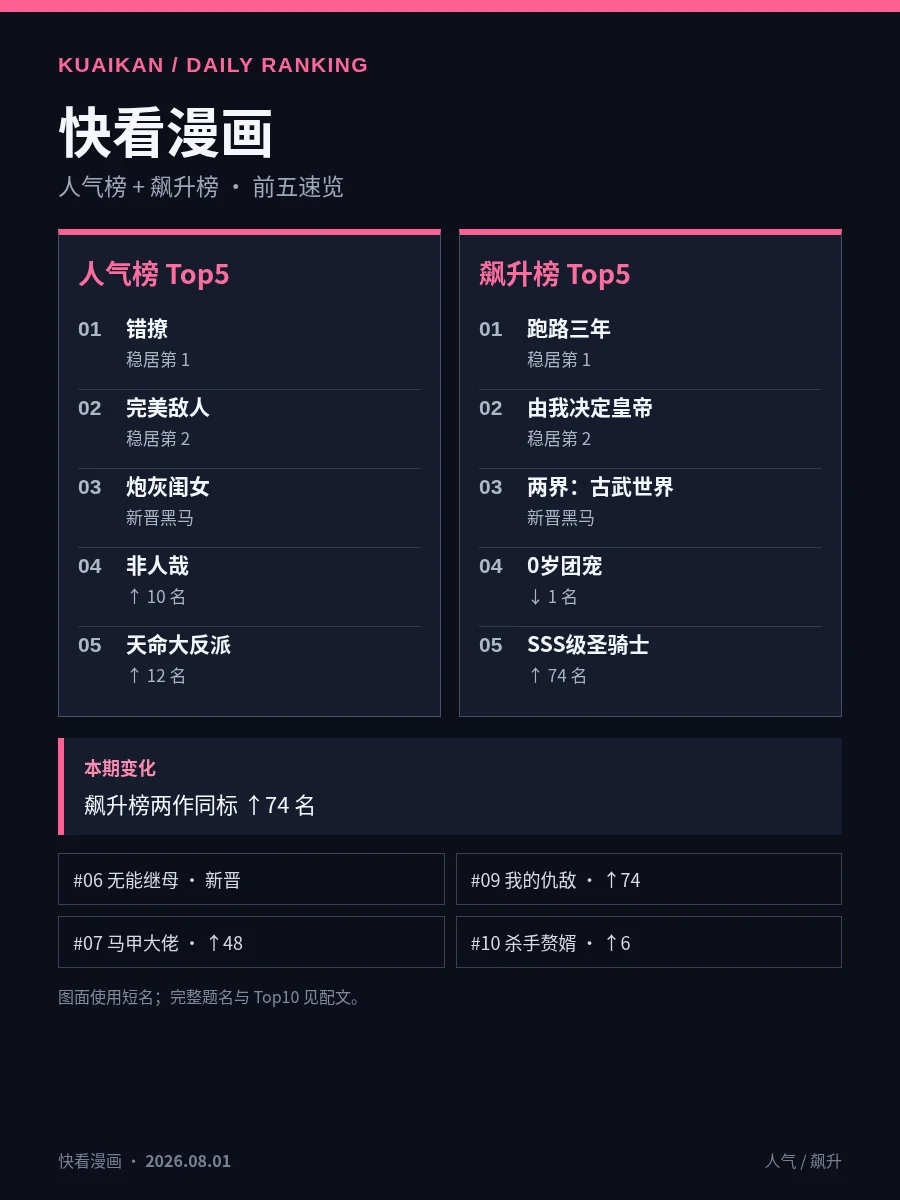Click the #09 我的仇敌 box
900x1200 pixels.
click(649, 879)
